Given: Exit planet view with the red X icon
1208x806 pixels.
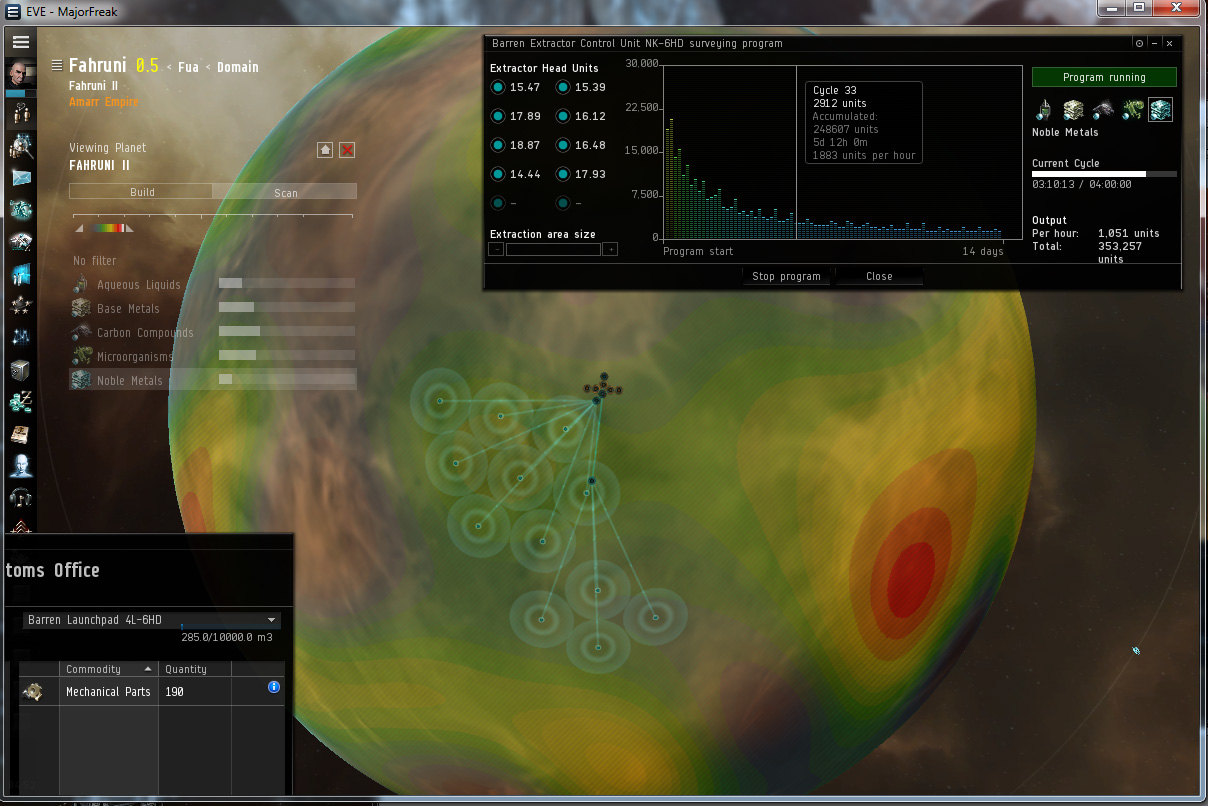Looking at the screenshot, I should (347, 149).
